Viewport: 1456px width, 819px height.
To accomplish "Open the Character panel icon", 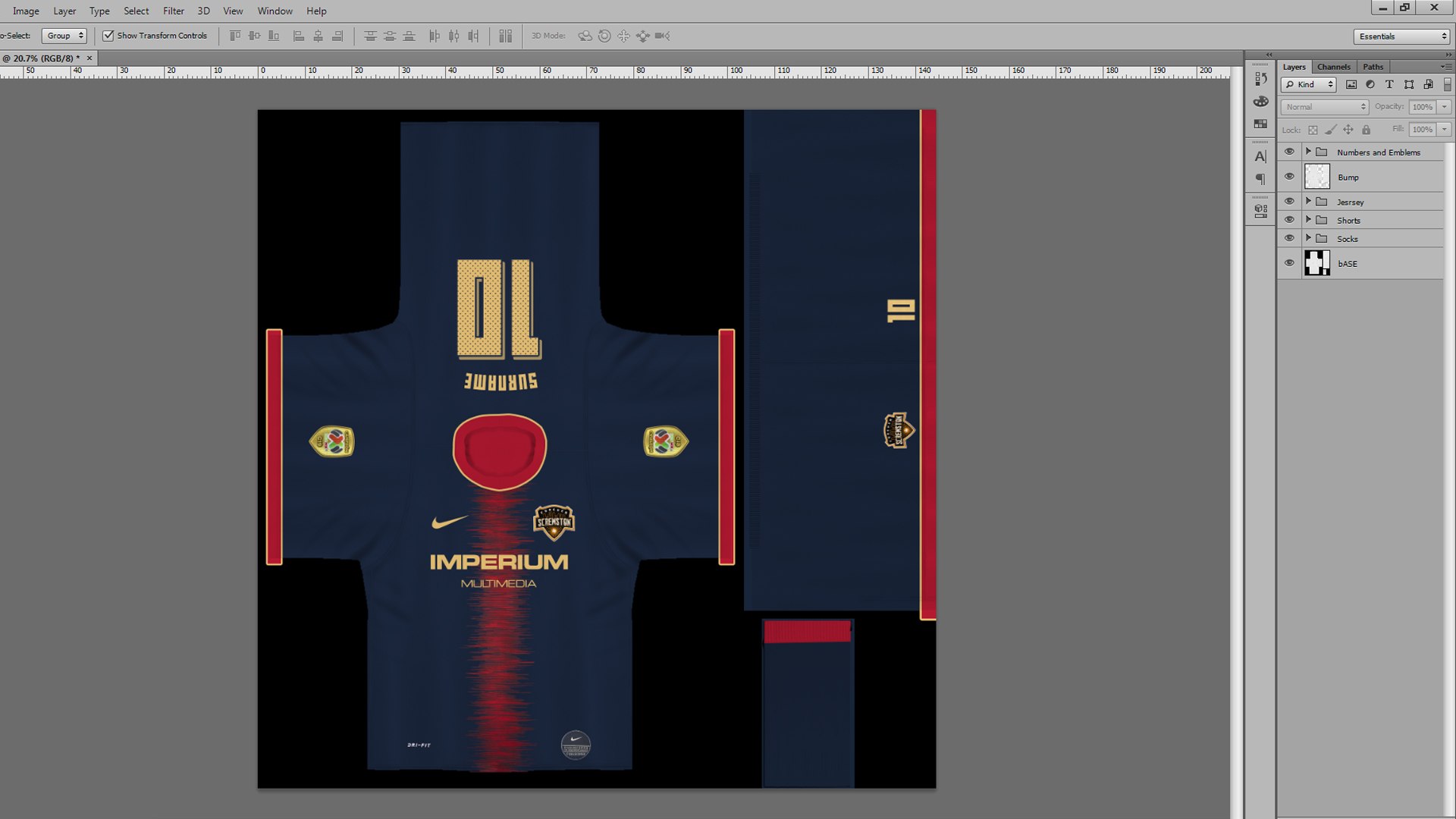I will pos(1260,157).
